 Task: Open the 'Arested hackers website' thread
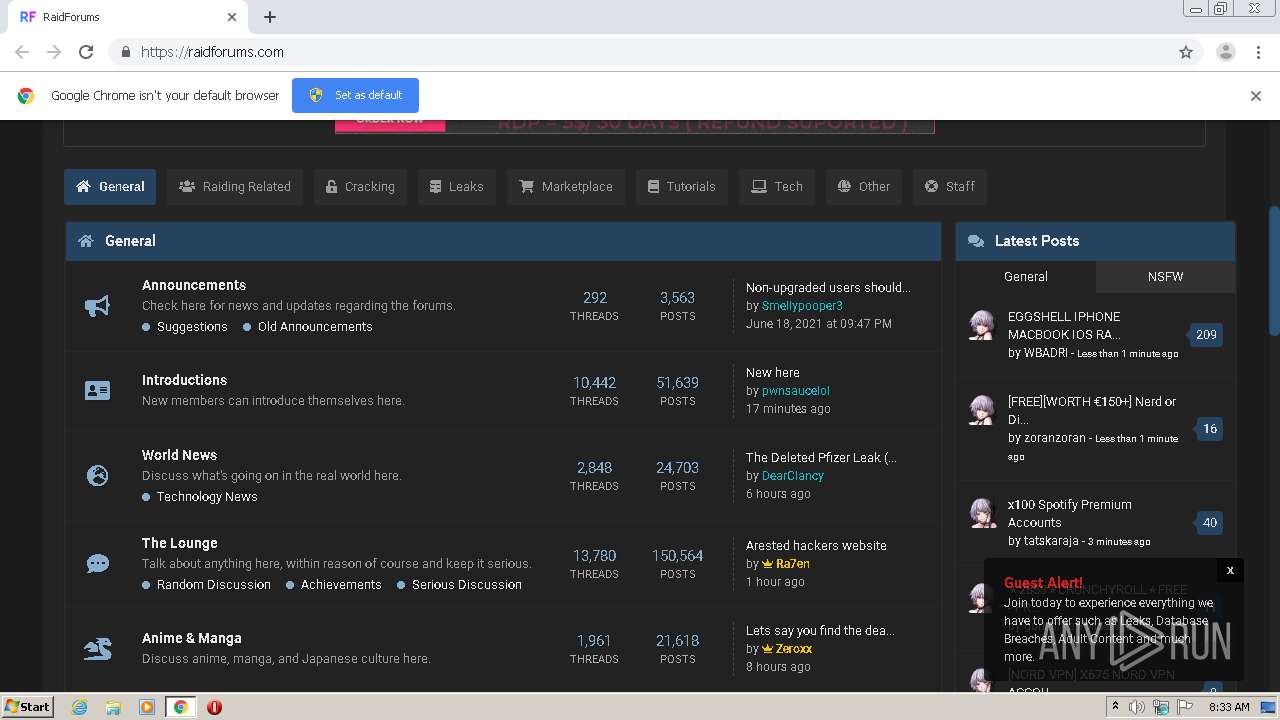(x=816, y=546)
